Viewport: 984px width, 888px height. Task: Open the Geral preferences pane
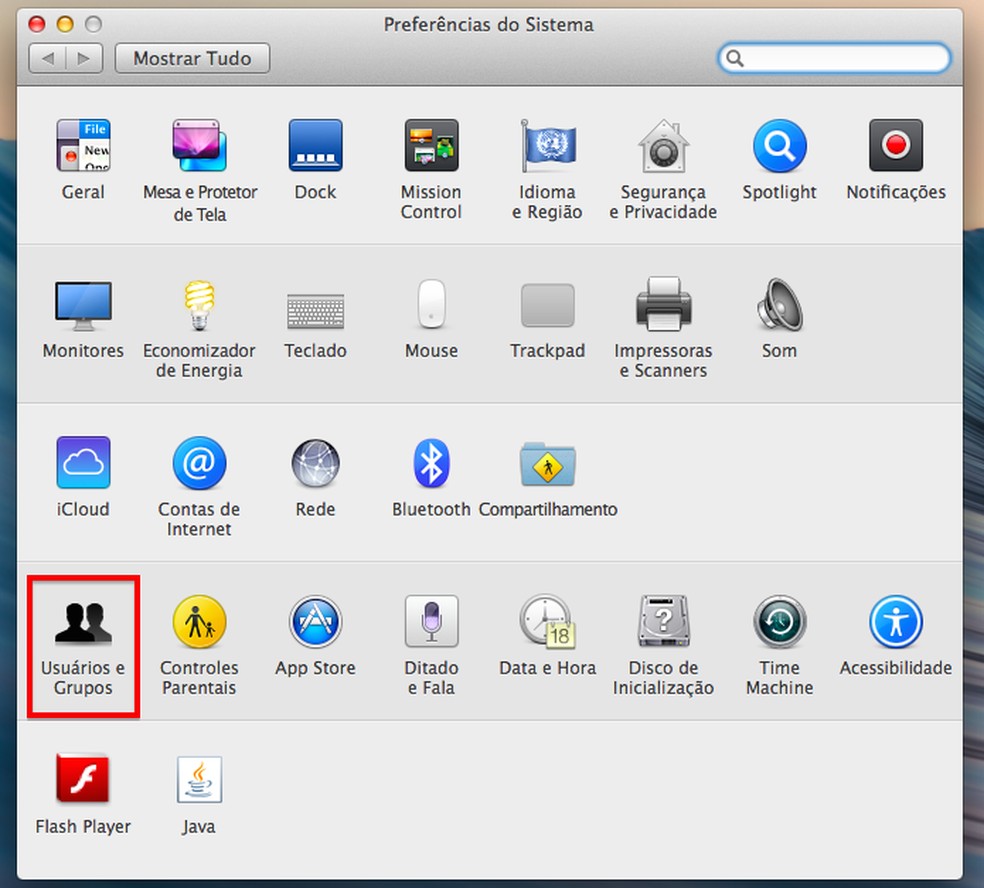pyautogui.click(x=83, y=146)
